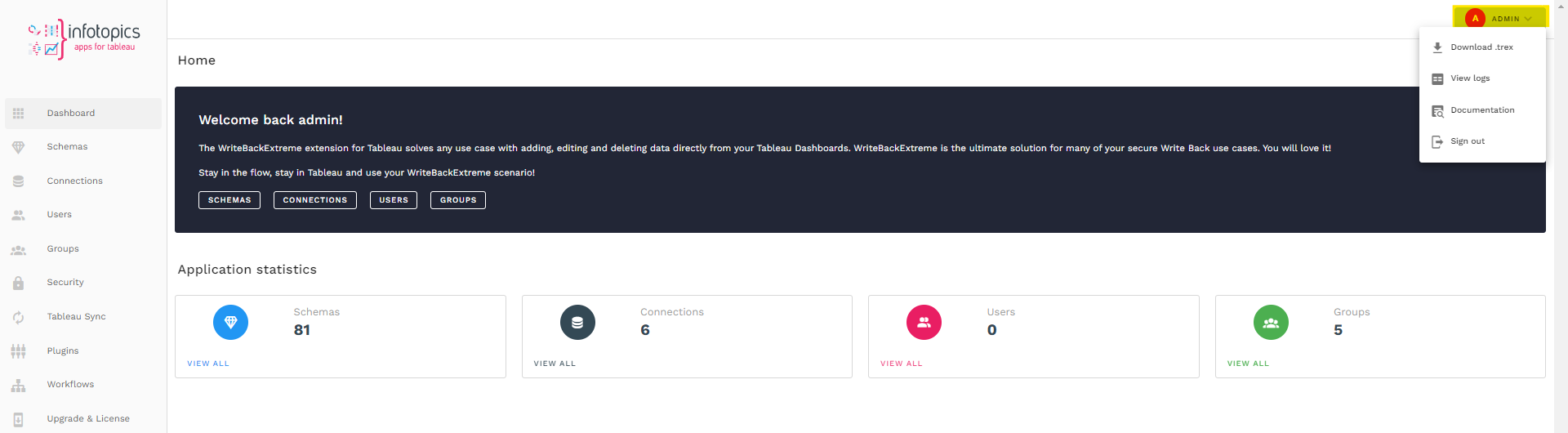Click the CONNECTIONS button in welcome banner
Viewport: 1568px width, 433px height.
point(315,200)
